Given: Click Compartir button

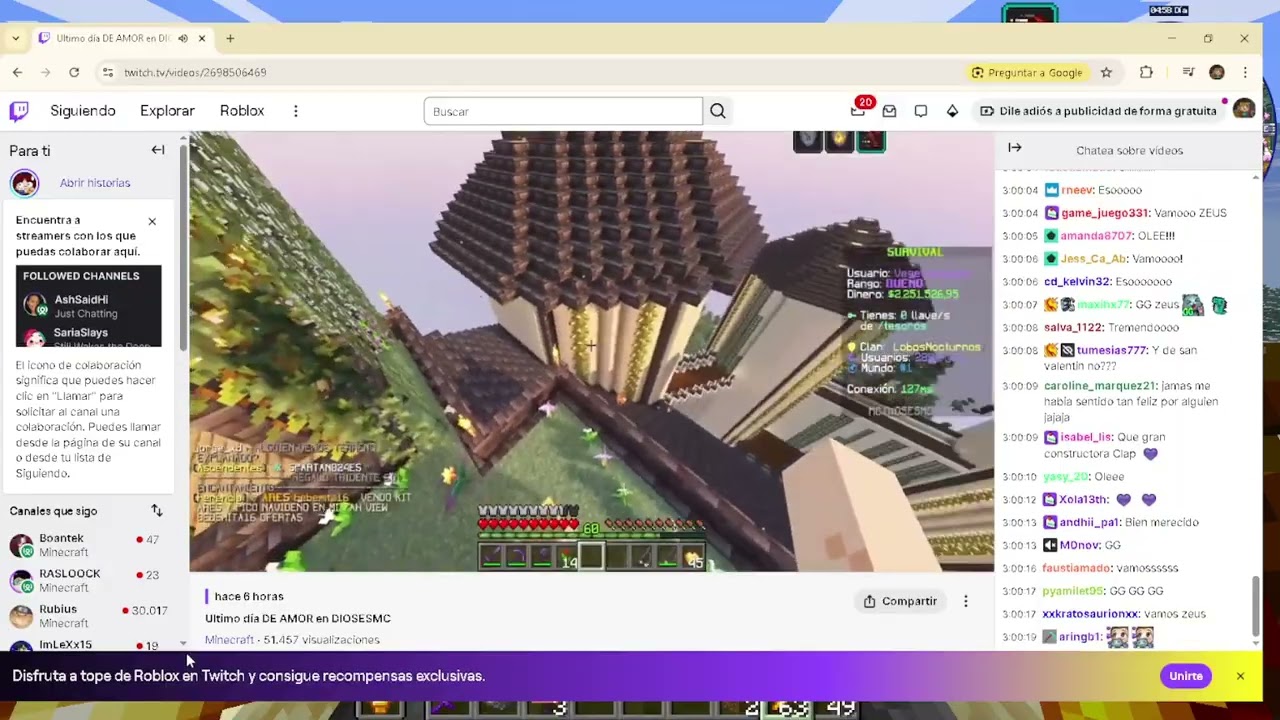Looking at the screenshot, I should coord(900,601).
